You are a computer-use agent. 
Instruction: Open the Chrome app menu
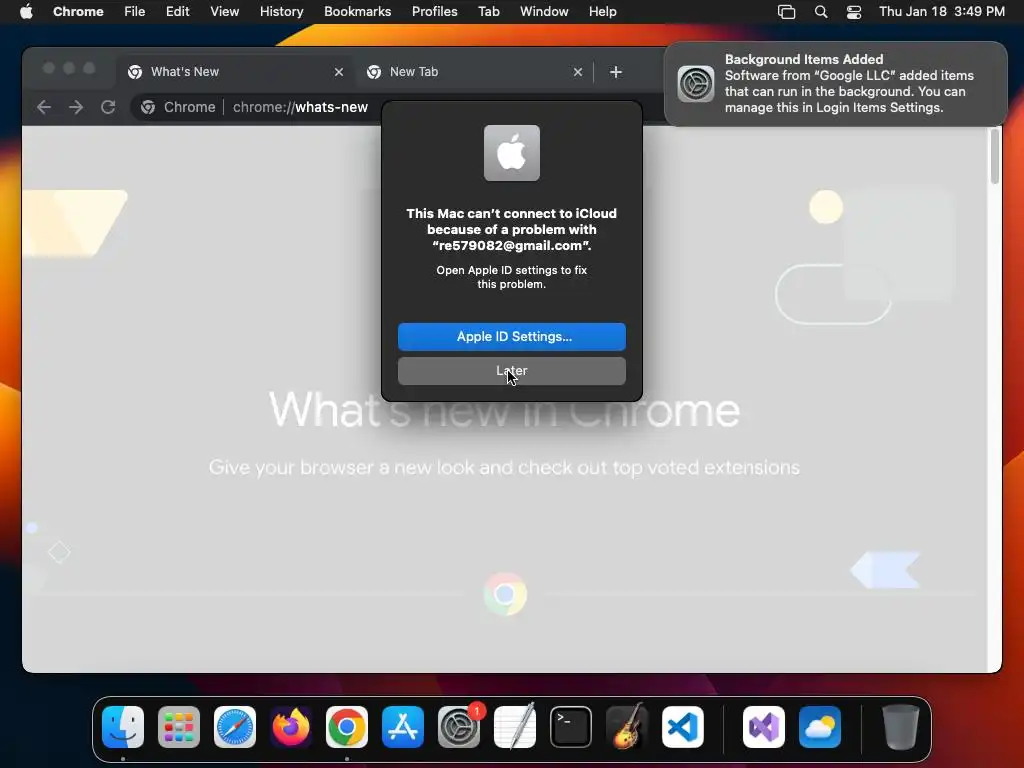(78, 12)
